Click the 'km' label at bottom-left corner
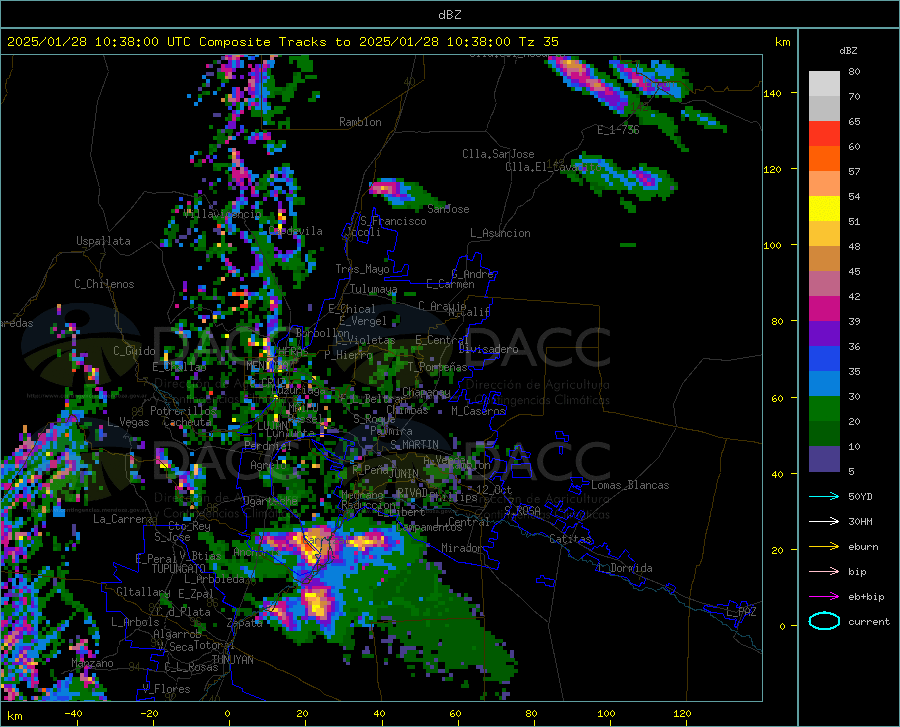900x727 pixels. click(14, 716)
